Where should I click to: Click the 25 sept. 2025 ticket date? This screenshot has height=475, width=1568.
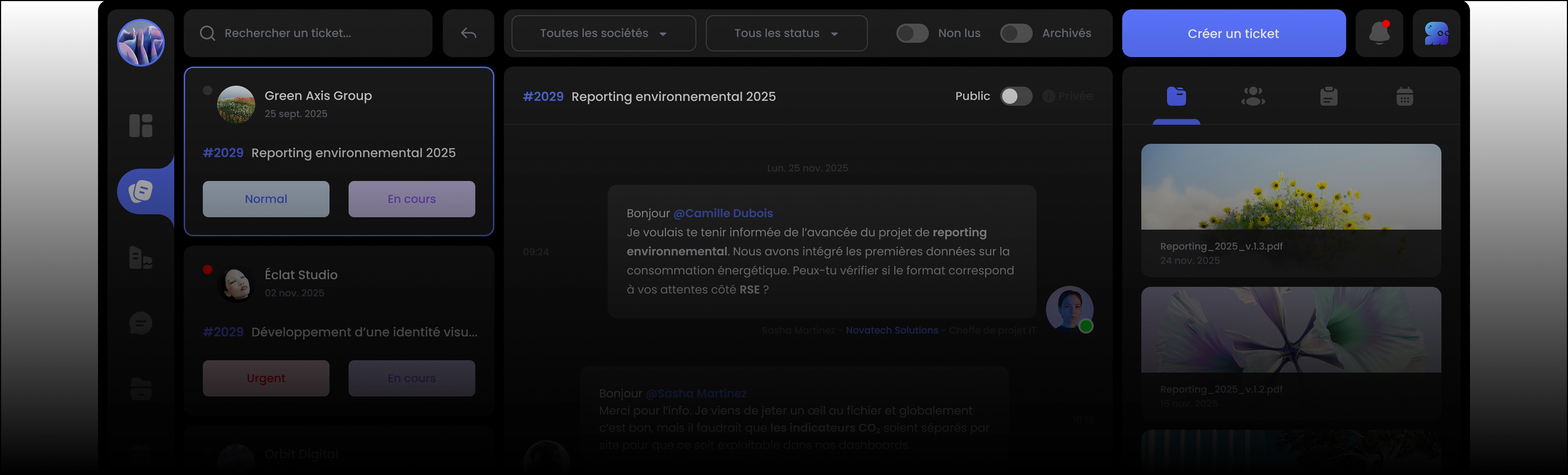tap(296, 114)
